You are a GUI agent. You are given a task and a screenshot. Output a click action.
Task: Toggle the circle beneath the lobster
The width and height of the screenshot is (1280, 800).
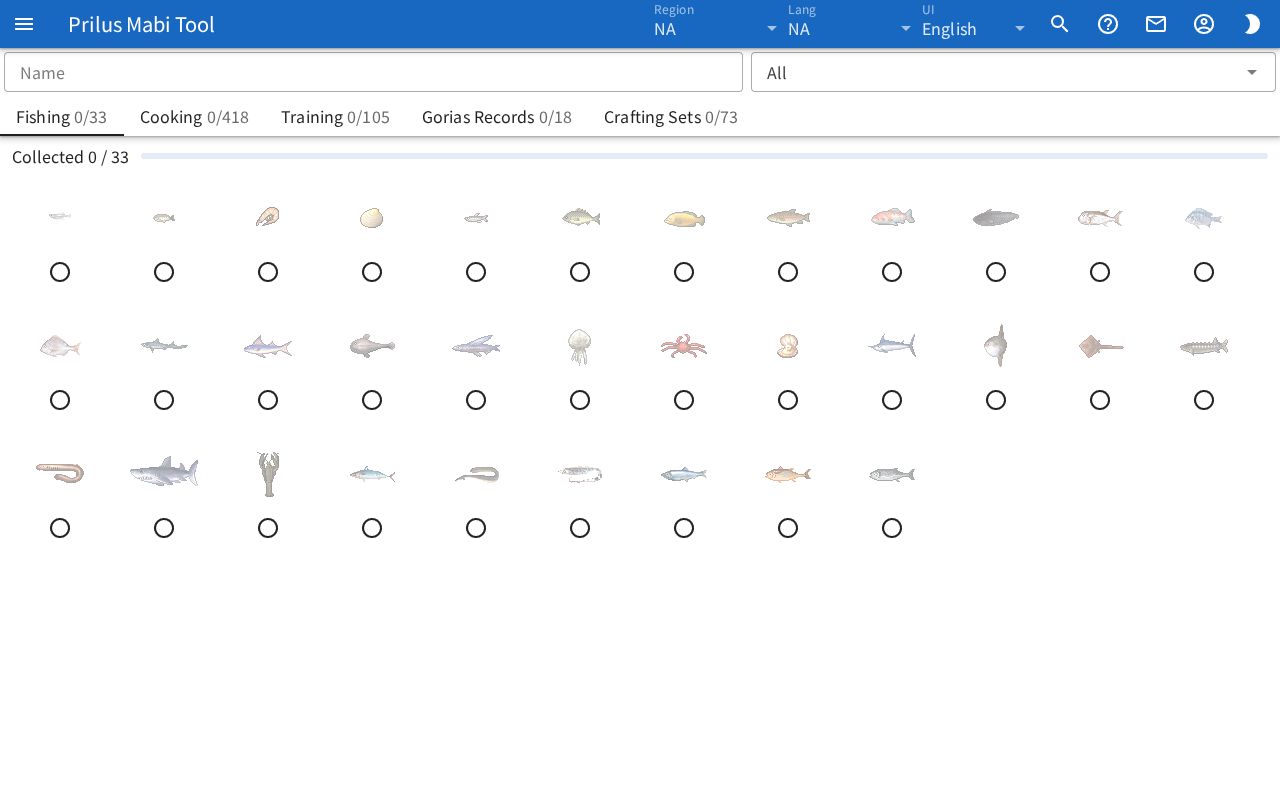coord(268,528)
